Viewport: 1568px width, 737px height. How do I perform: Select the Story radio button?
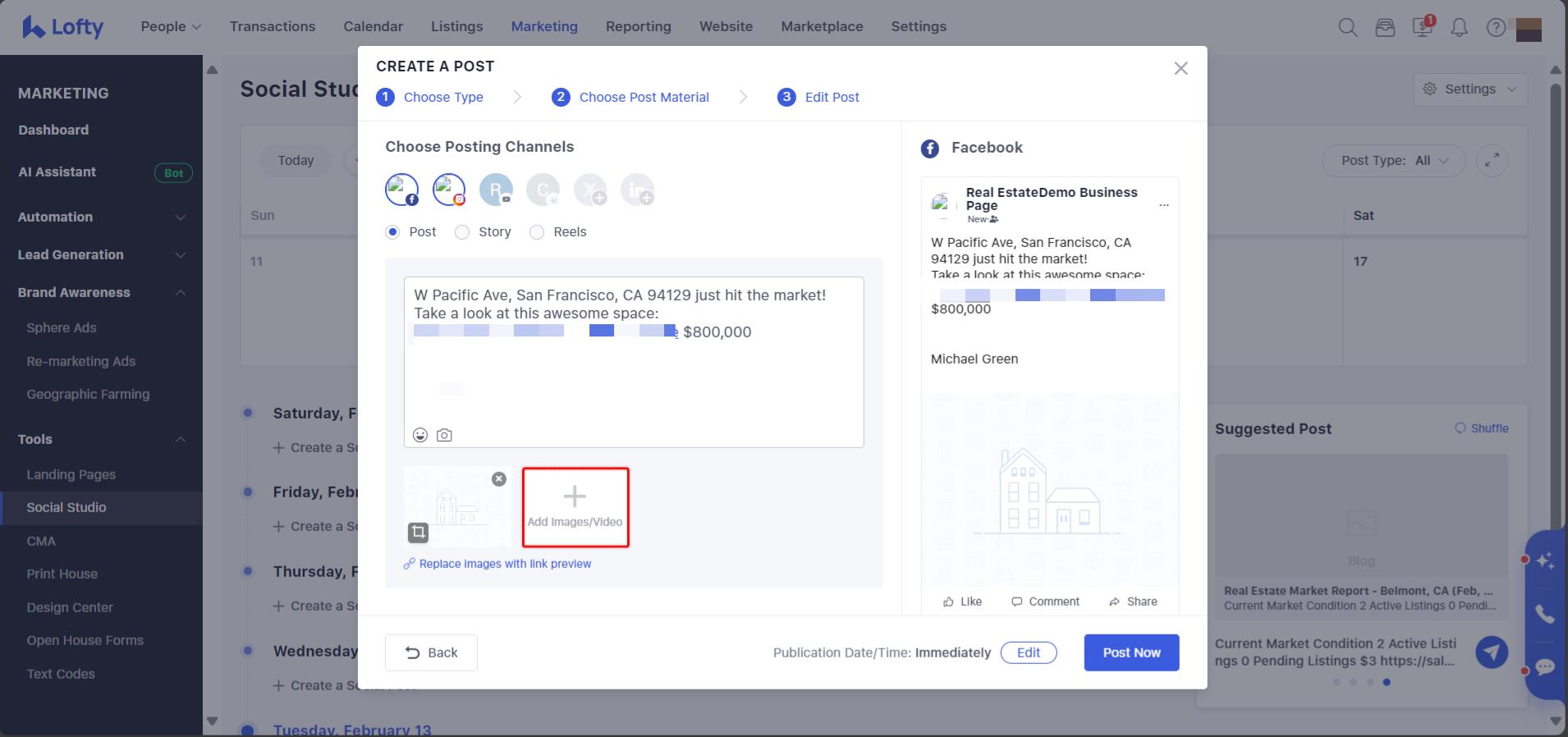pyautogui.click(x=462, y=232)
